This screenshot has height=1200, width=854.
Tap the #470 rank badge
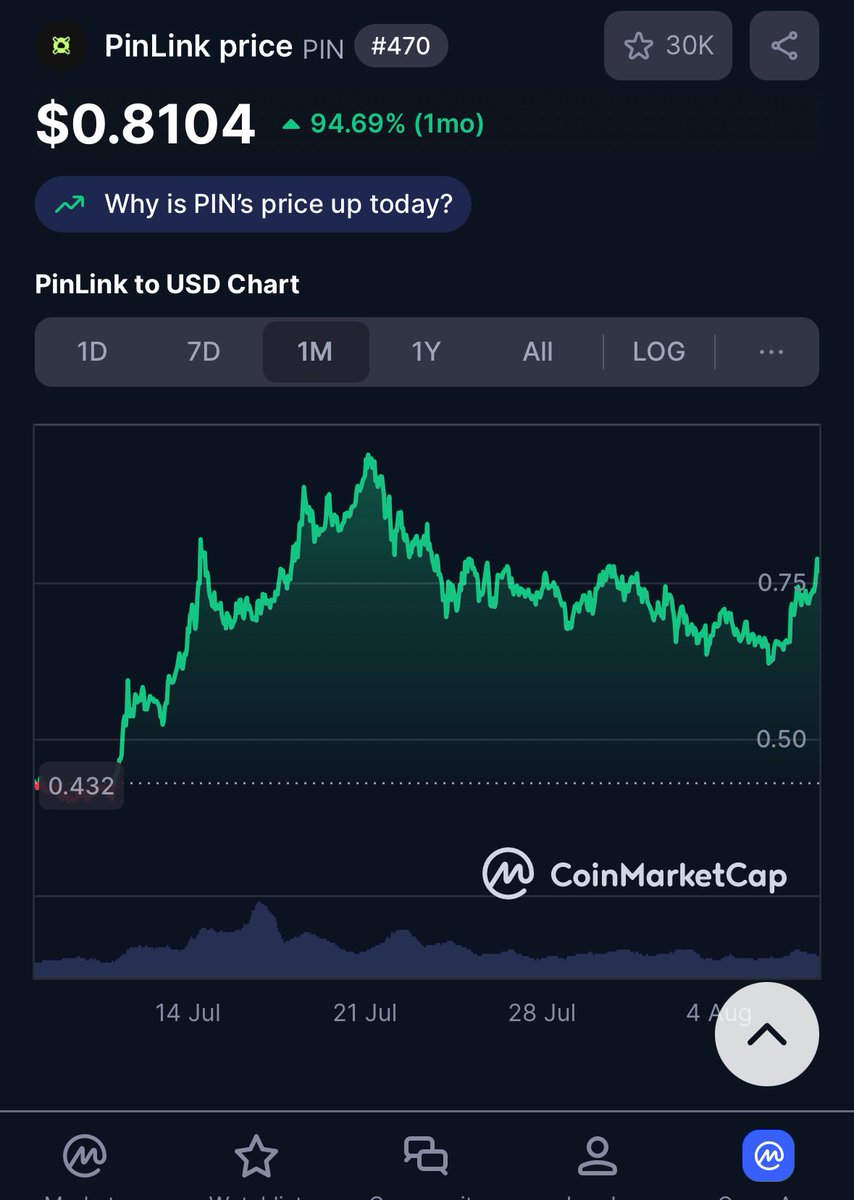click(x=401, y=45)
